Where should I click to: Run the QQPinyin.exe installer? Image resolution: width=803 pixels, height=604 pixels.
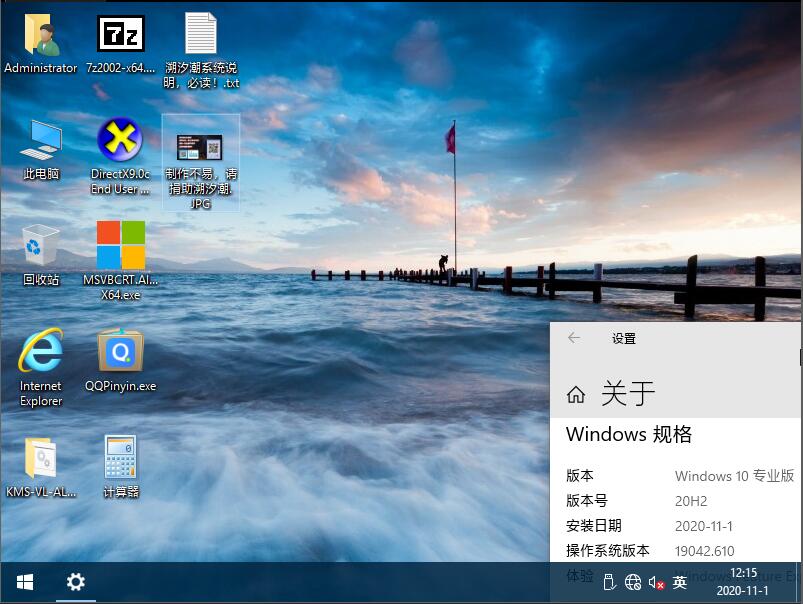click(120, 352)
